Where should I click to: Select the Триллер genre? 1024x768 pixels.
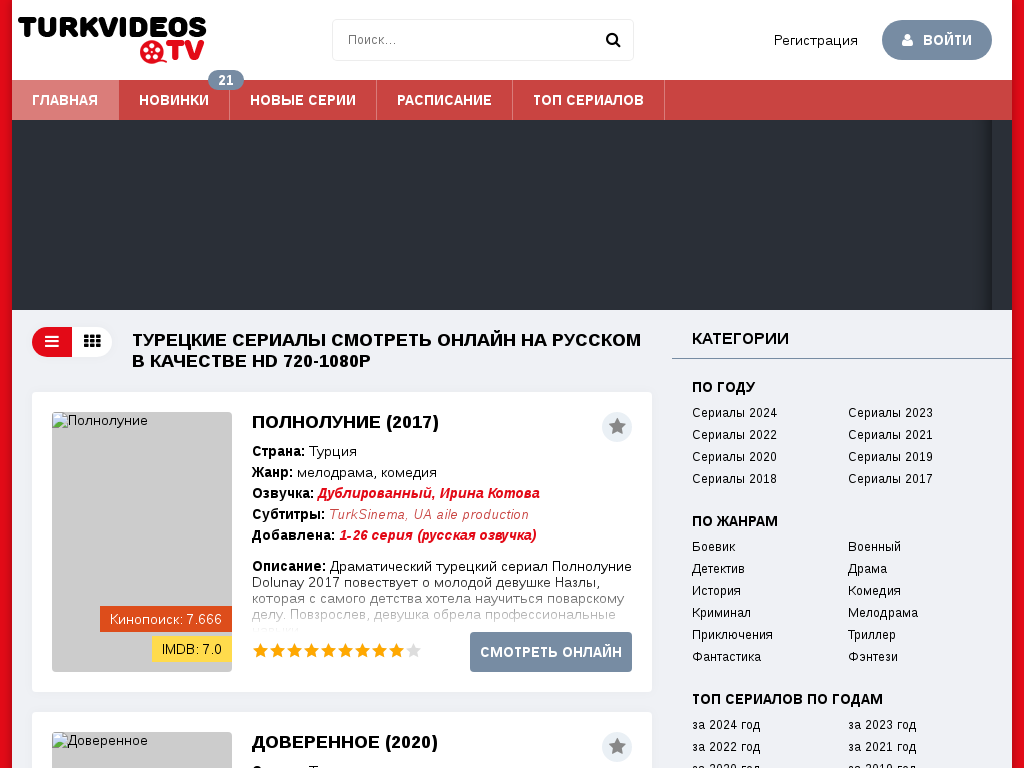coord(872,635)
